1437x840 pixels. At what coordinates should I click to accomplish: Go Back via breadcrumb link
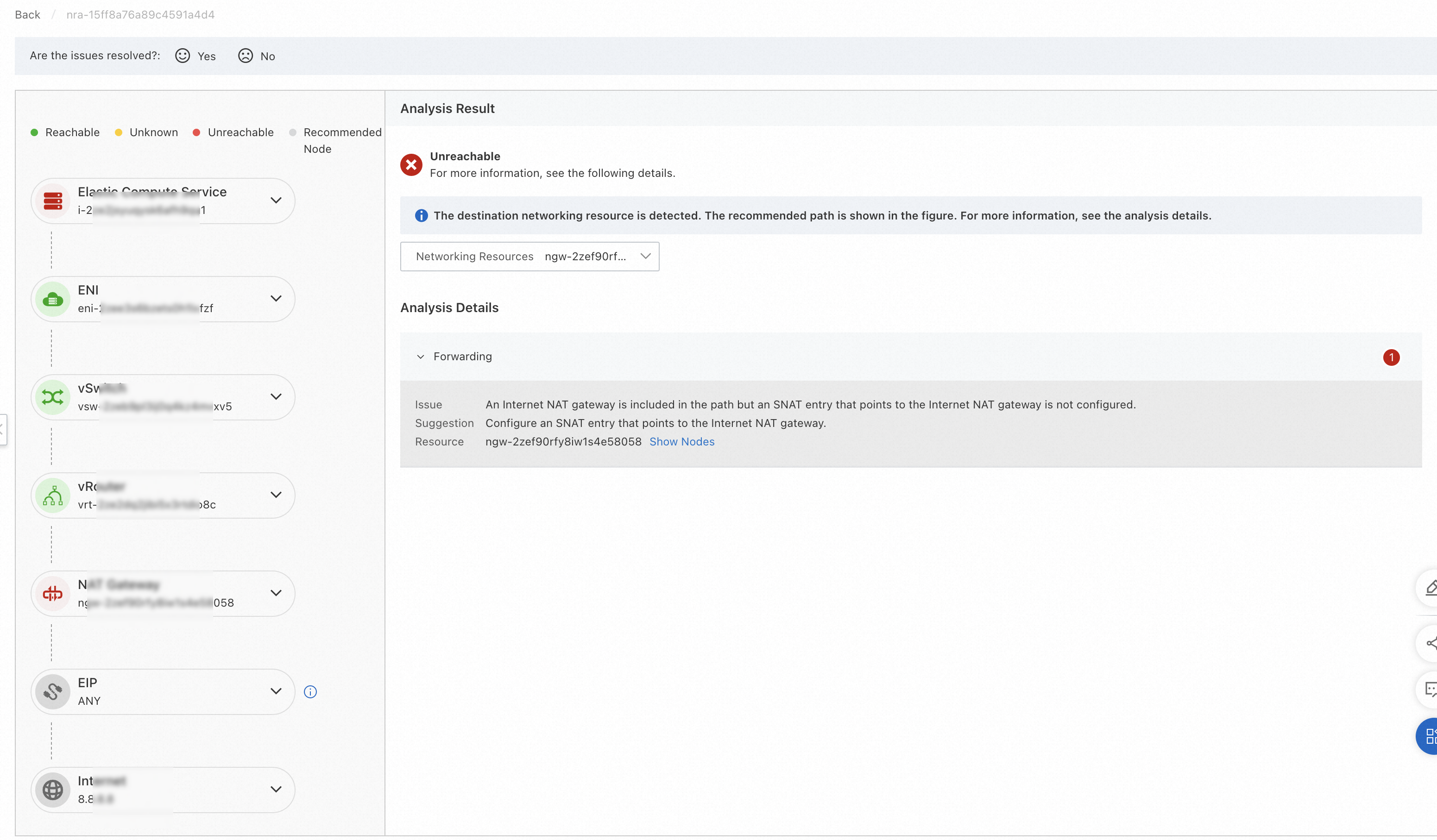pyautogui.click(x=27, y=15)
